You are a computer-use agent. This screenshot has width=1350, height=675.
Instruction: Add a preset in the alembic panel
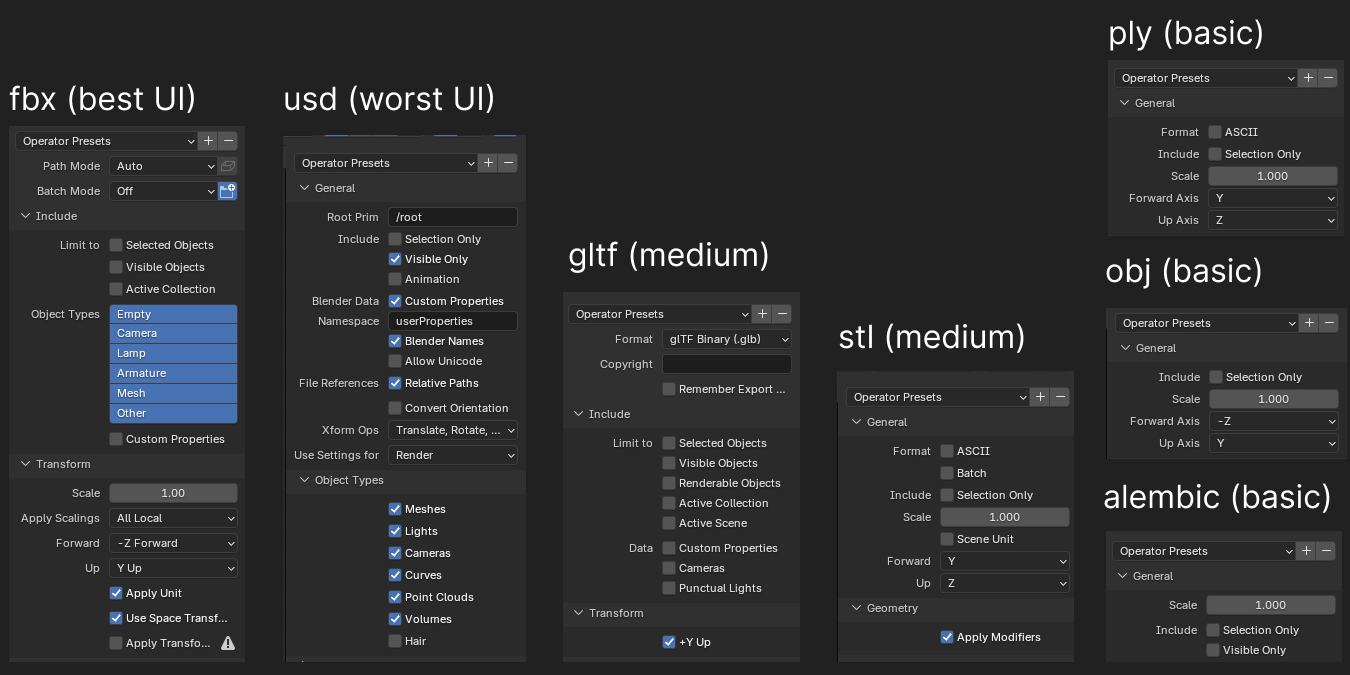1306,551
